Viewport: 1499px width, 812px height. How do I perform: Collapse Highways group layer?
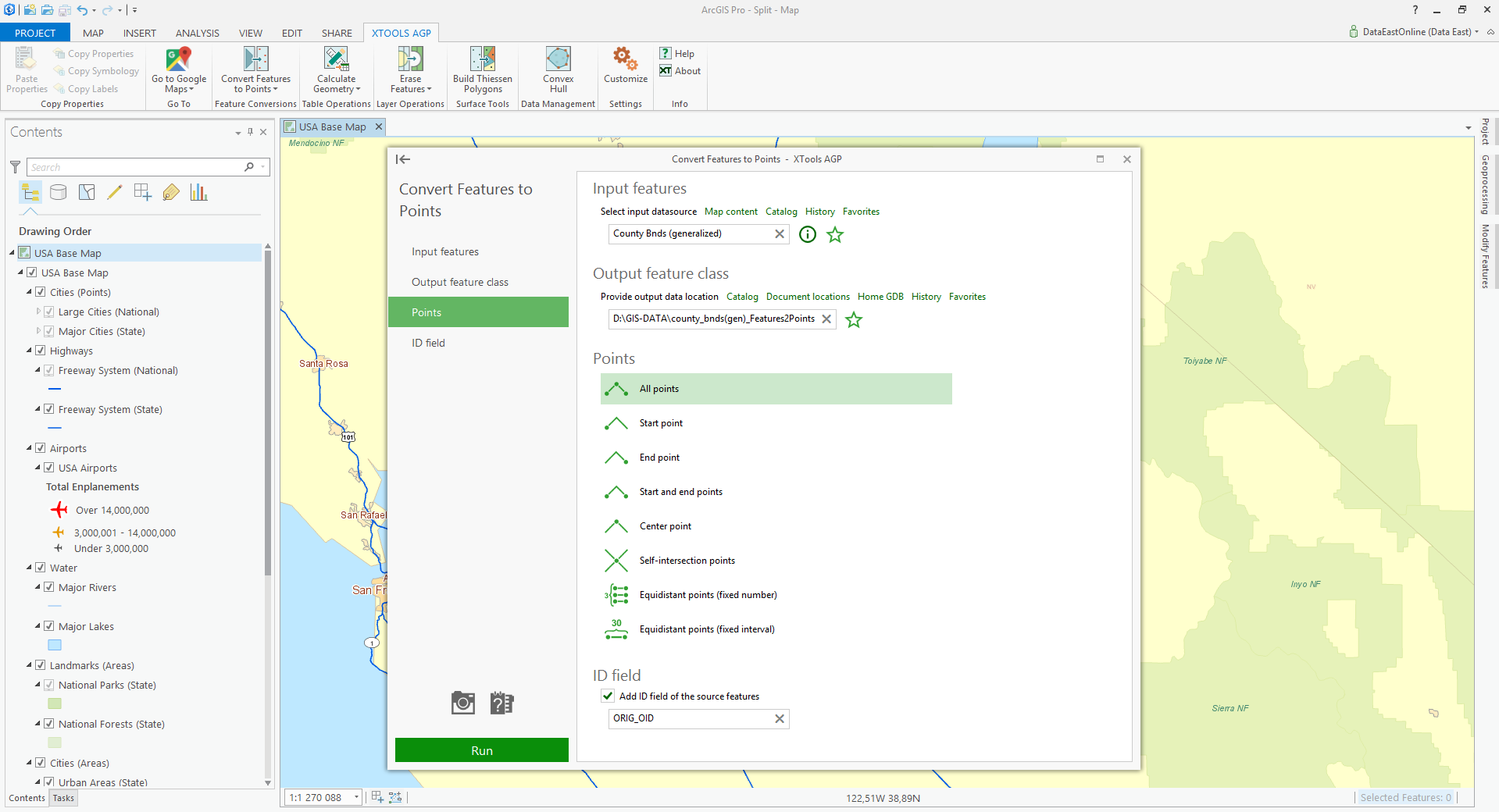coord(30,351)
